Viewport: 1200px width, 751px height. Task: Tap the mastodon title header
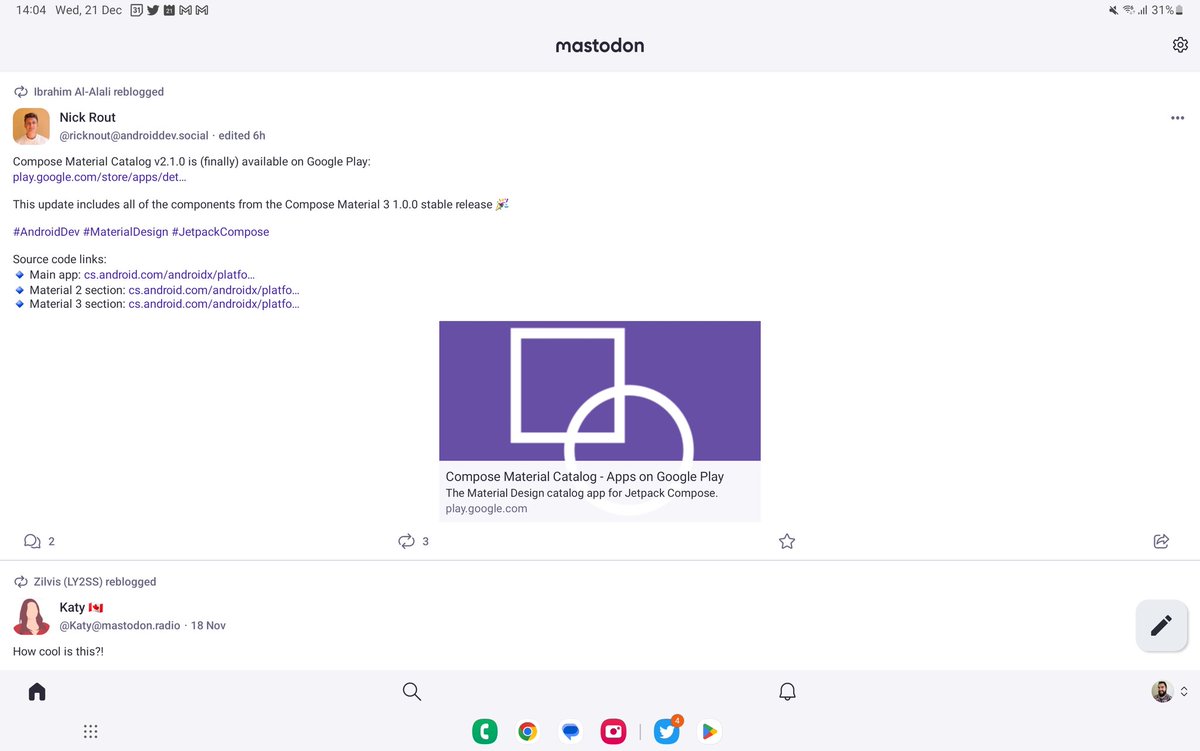click(600, 45)
